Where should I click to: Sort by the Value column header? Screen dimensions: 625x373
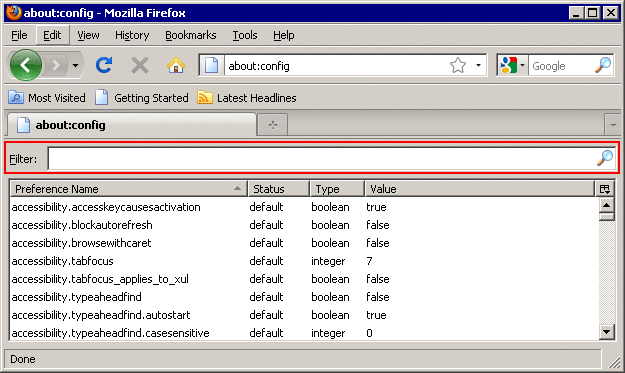click(480, 189)
